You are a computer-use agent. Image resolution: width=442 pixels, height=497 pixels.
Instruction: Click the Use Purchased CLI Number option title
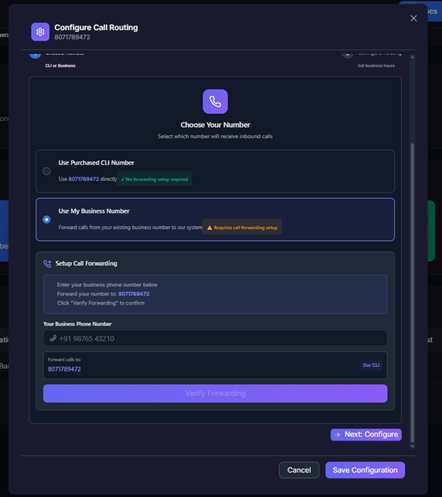(96, 163)
